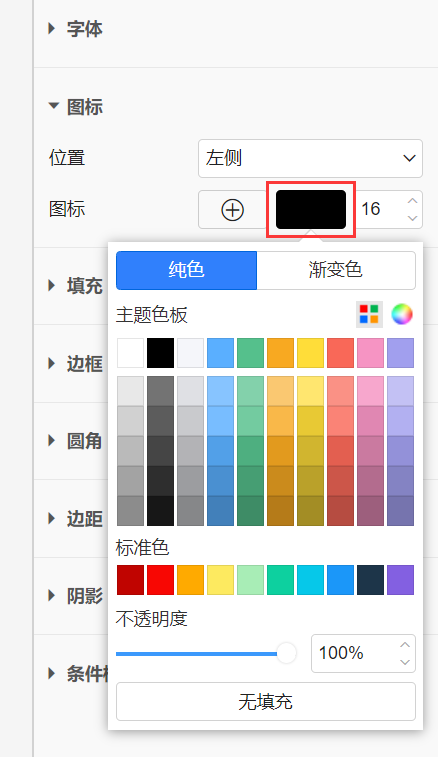Pick the darkest blue theme shade

pyautogui.click(x=220, y=511)
